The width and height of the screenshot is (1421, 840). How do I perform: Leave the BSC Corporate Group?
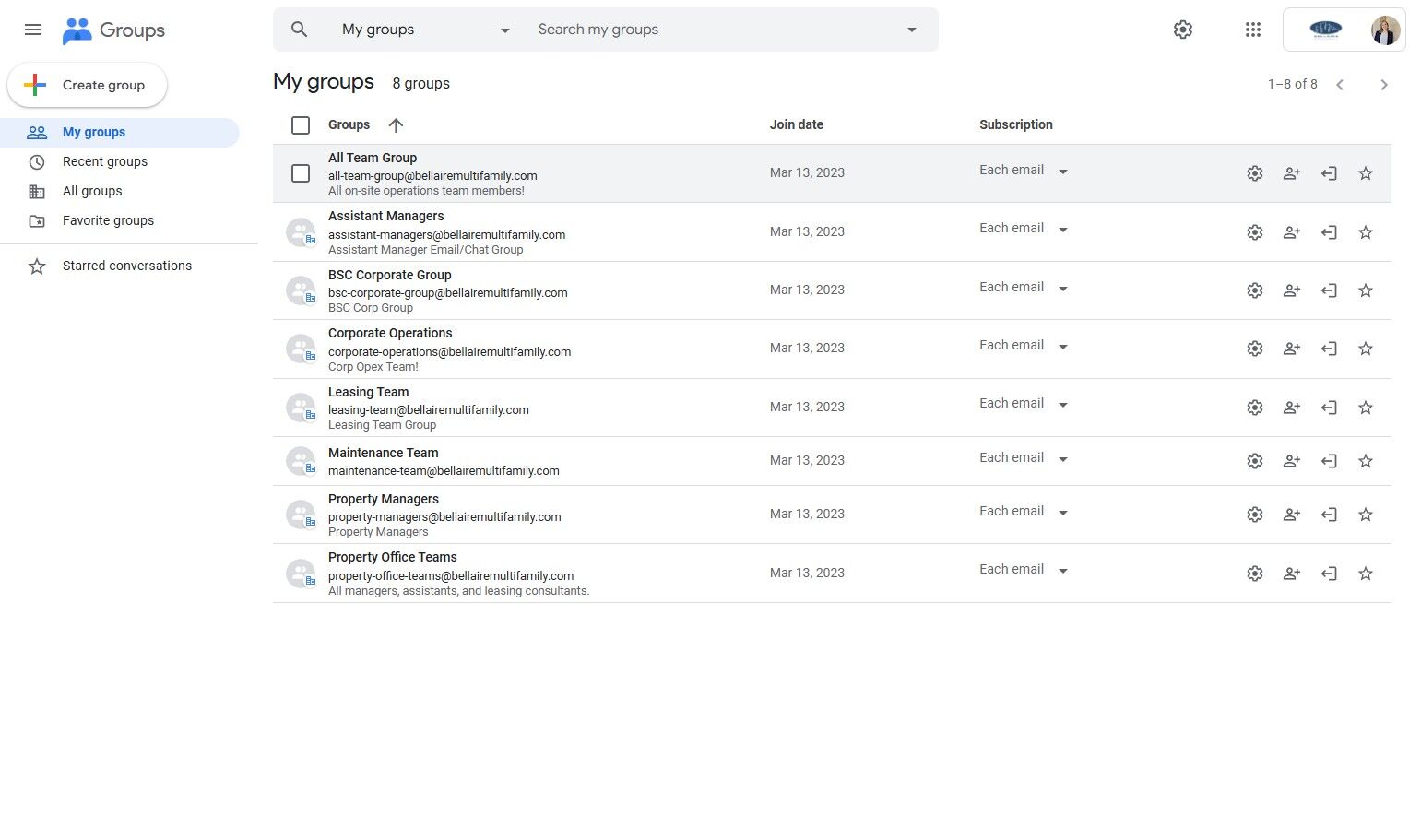1328,290
